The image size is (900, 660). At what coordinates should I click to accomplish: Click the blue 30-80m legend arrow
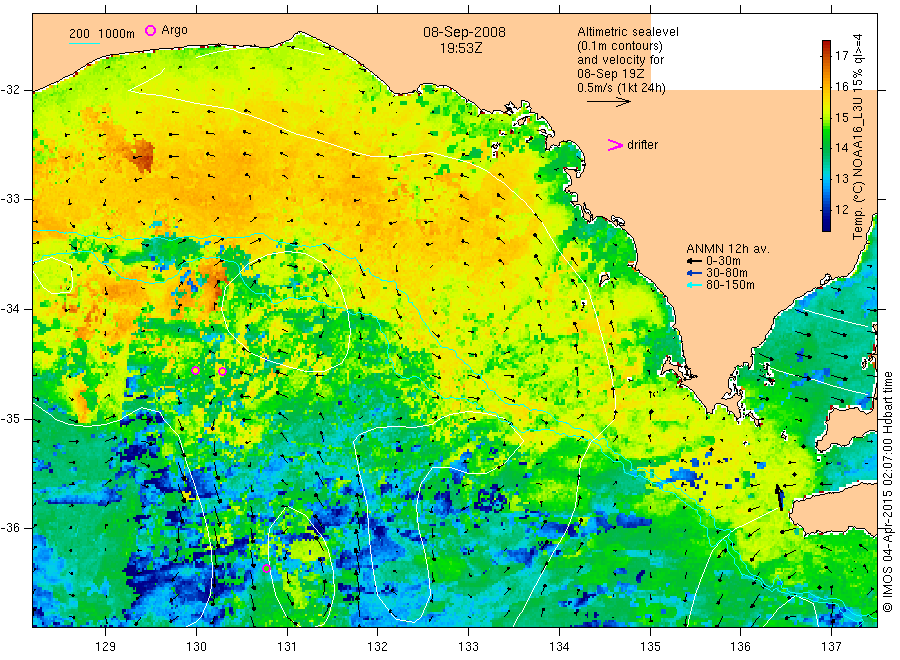pos(695,273)
